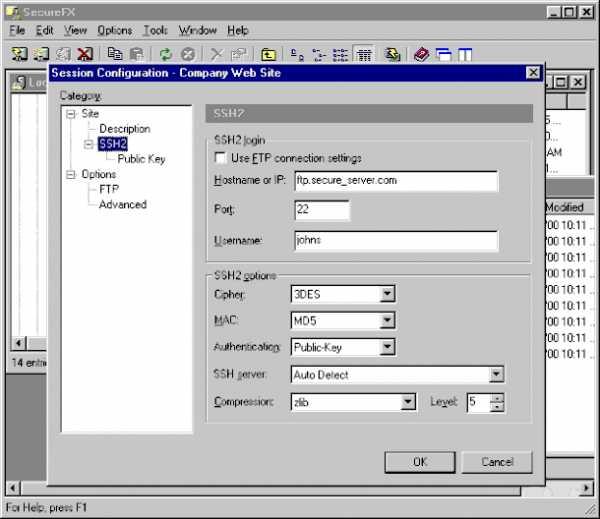The image size is (600, 519).
Task: Close the Session Configuration dialog
Action: [533, 72]
